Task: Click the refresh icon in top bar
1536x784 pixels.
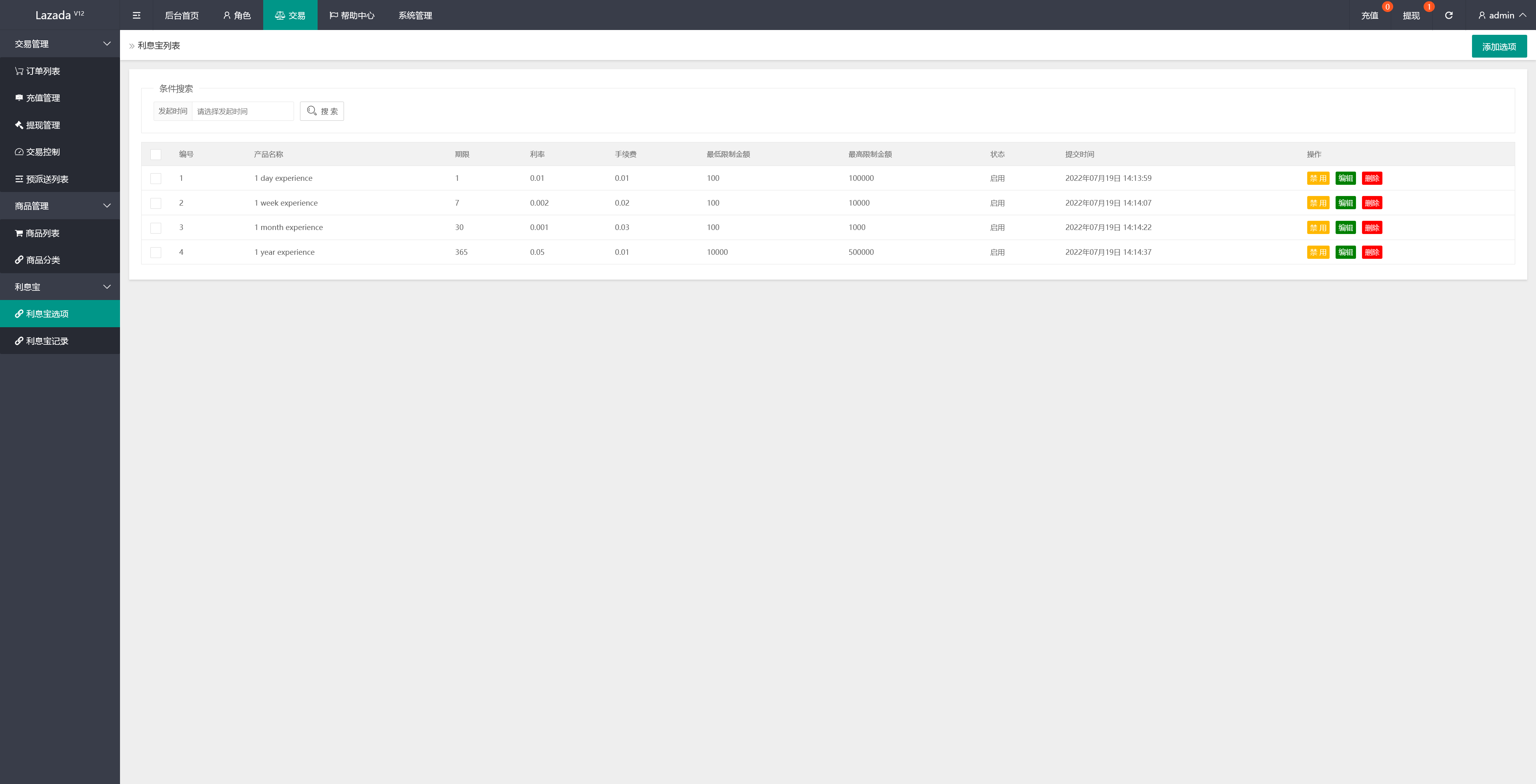Action: tap(1448, 16)
